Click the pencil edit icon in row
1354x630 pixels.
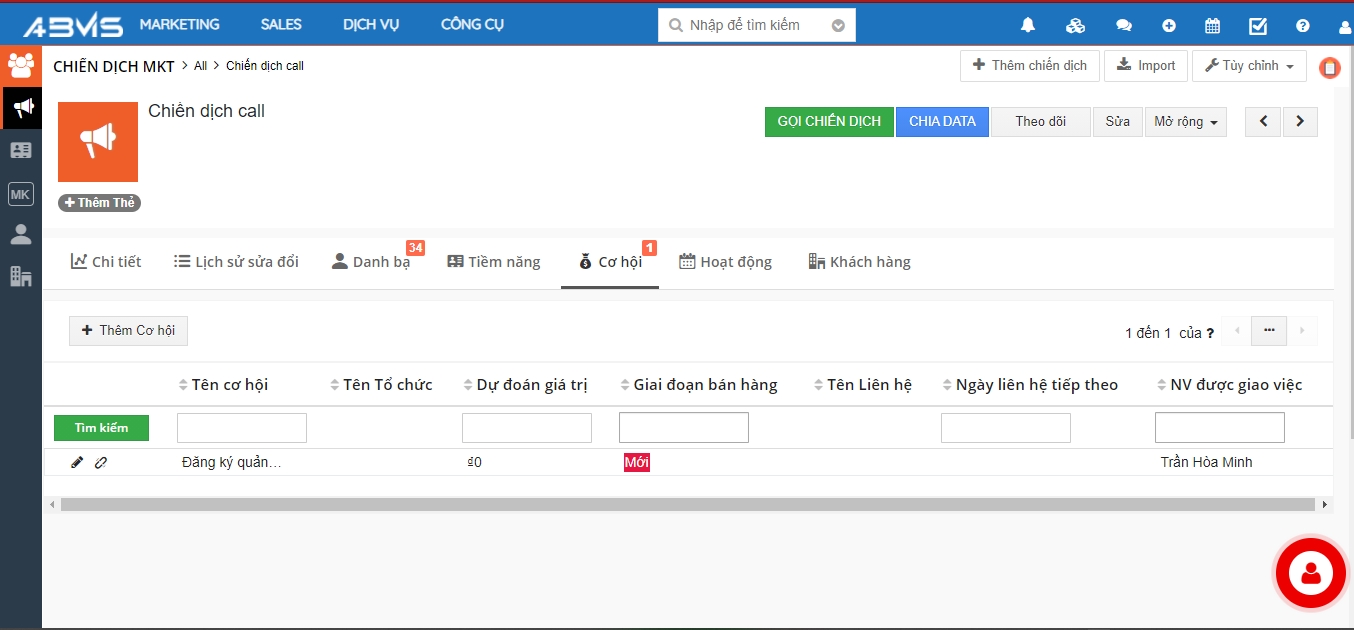77,462
